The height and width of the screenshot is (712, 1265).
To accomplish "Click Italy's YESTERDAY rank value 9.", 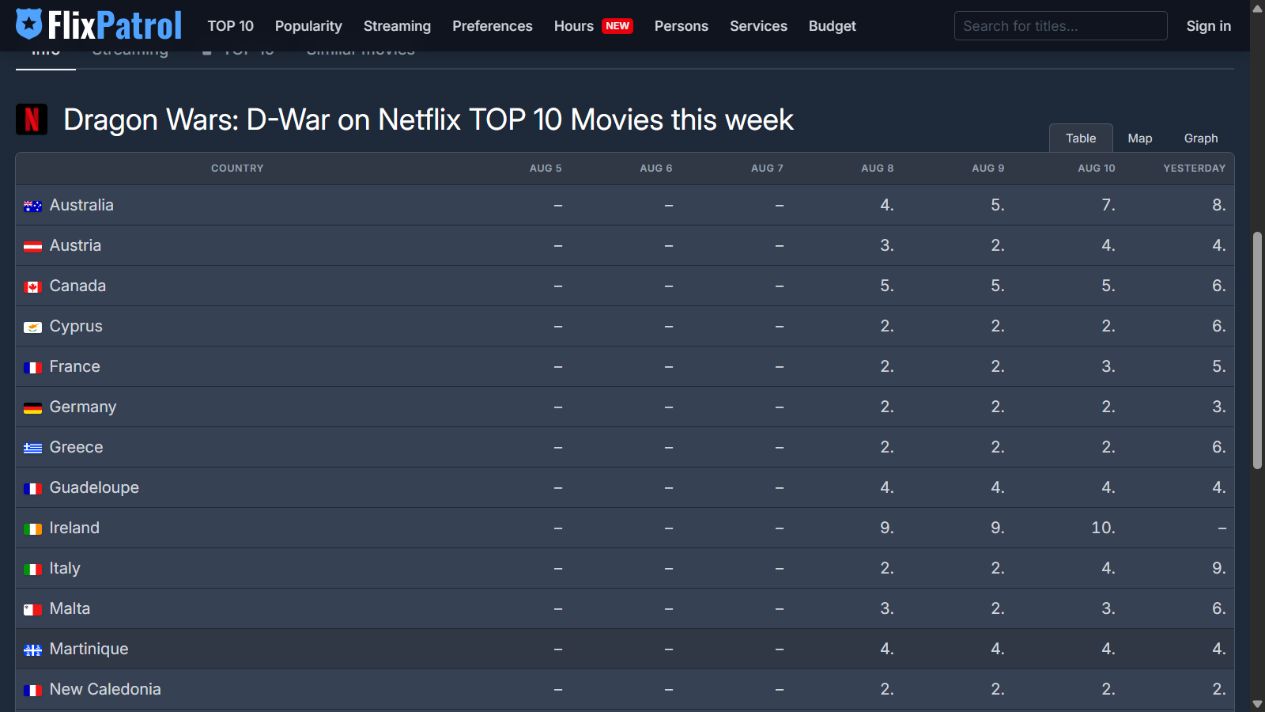I will 1219,568.
